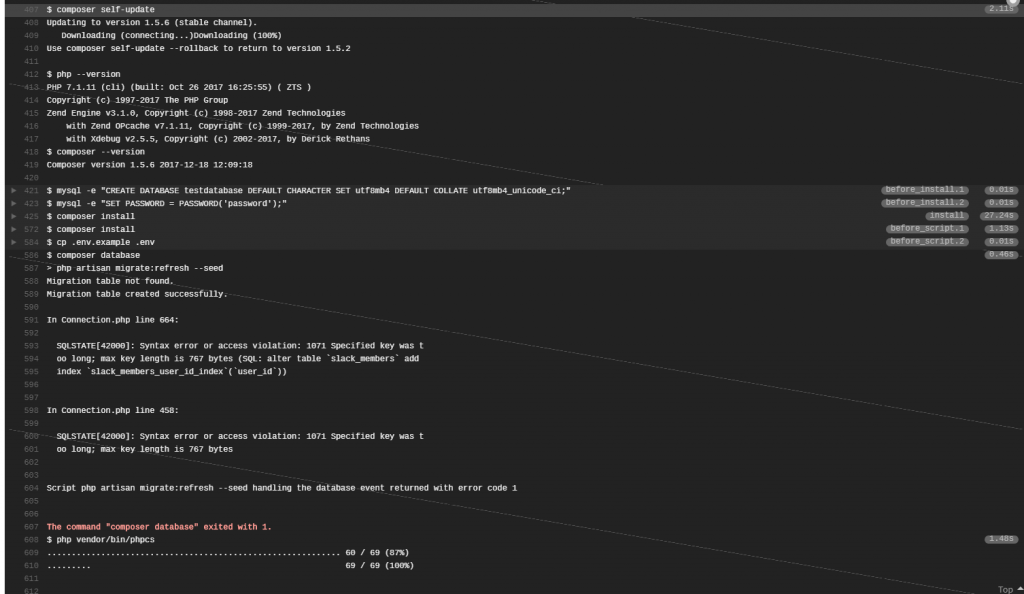This screenshot has width=1024, height=594.
Task: Click the before_script.1 badge
Action: [x=927, y=228]
